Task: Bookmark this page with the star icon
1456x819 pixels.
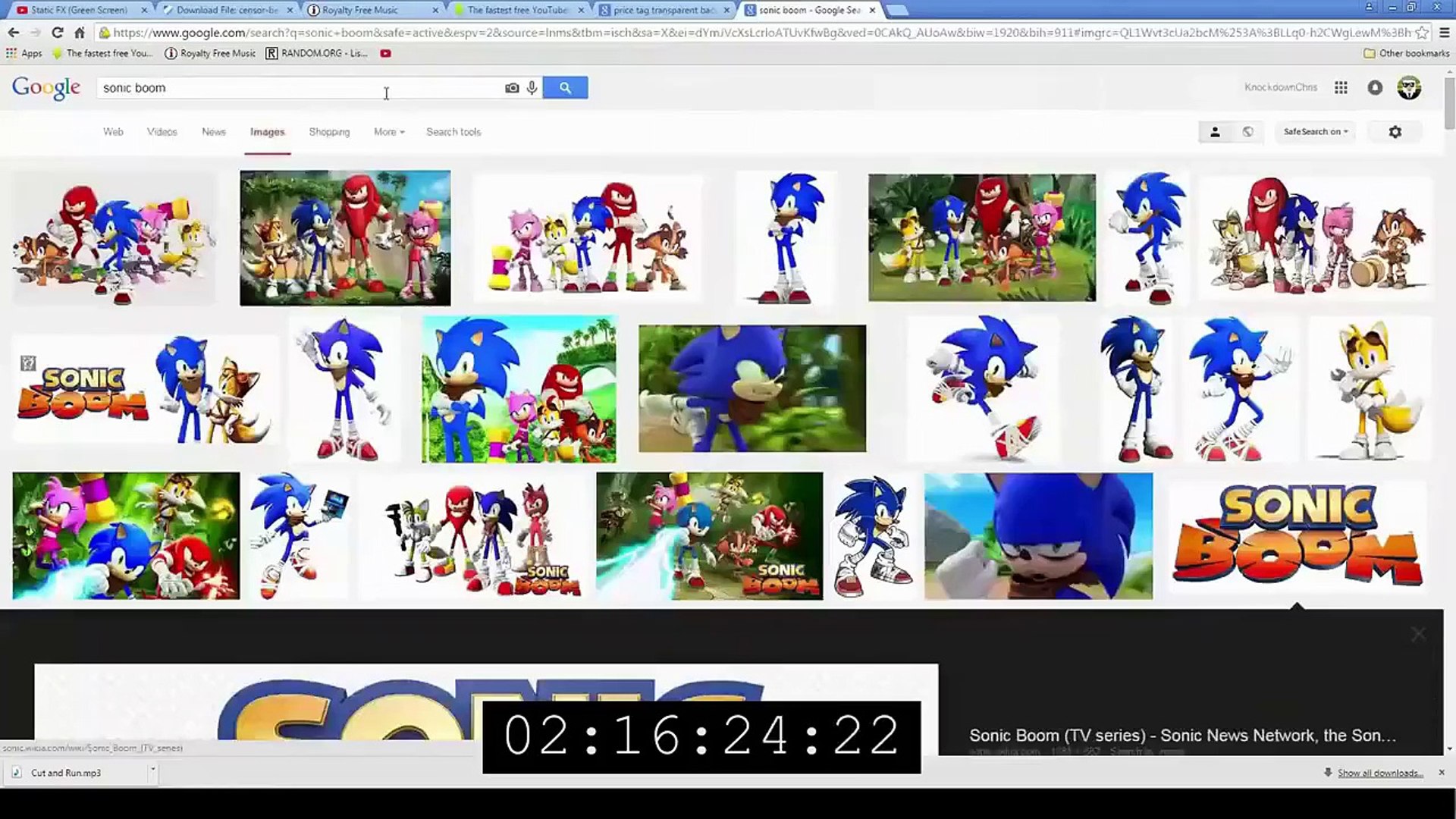Action: (x=1422, y=33)
